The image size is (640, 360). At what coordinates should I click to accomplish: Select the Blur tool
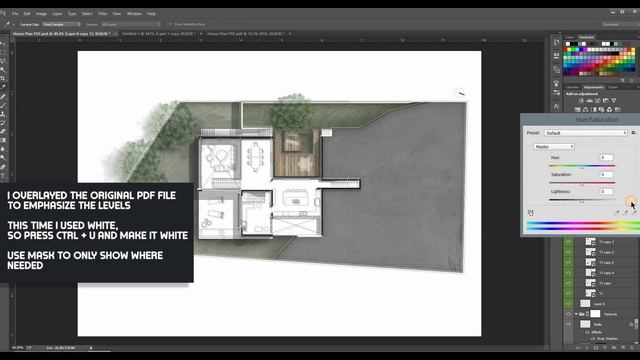[x=3, y=149]
